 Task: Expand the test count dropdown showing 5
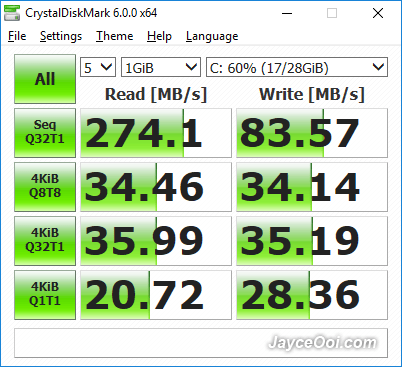pyautogui.click(x=98, y=67)
